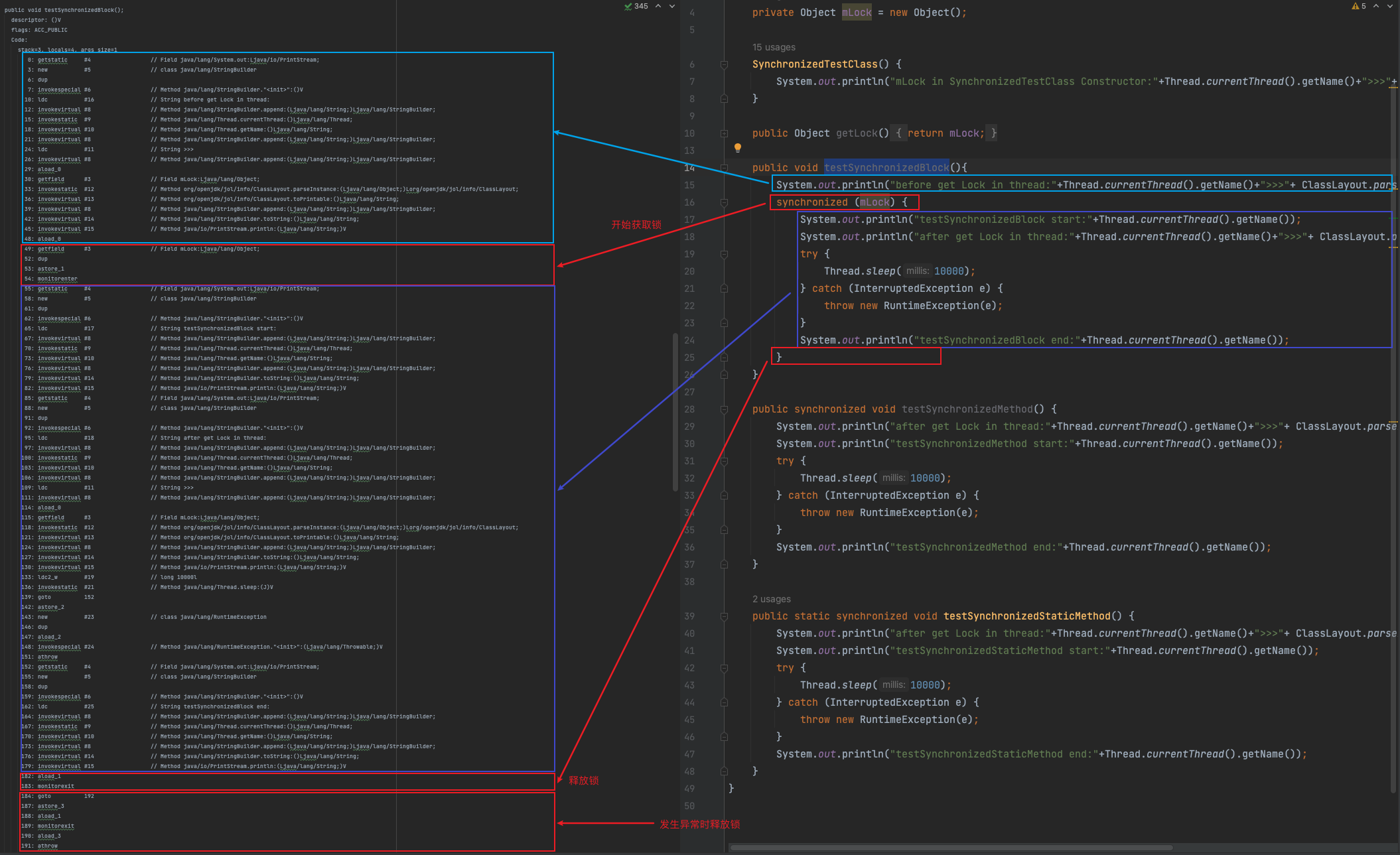Go to previous highlighted item beside 345
Image resolution: width=1400 pixels, height=855 pixels.
(658, 6)
